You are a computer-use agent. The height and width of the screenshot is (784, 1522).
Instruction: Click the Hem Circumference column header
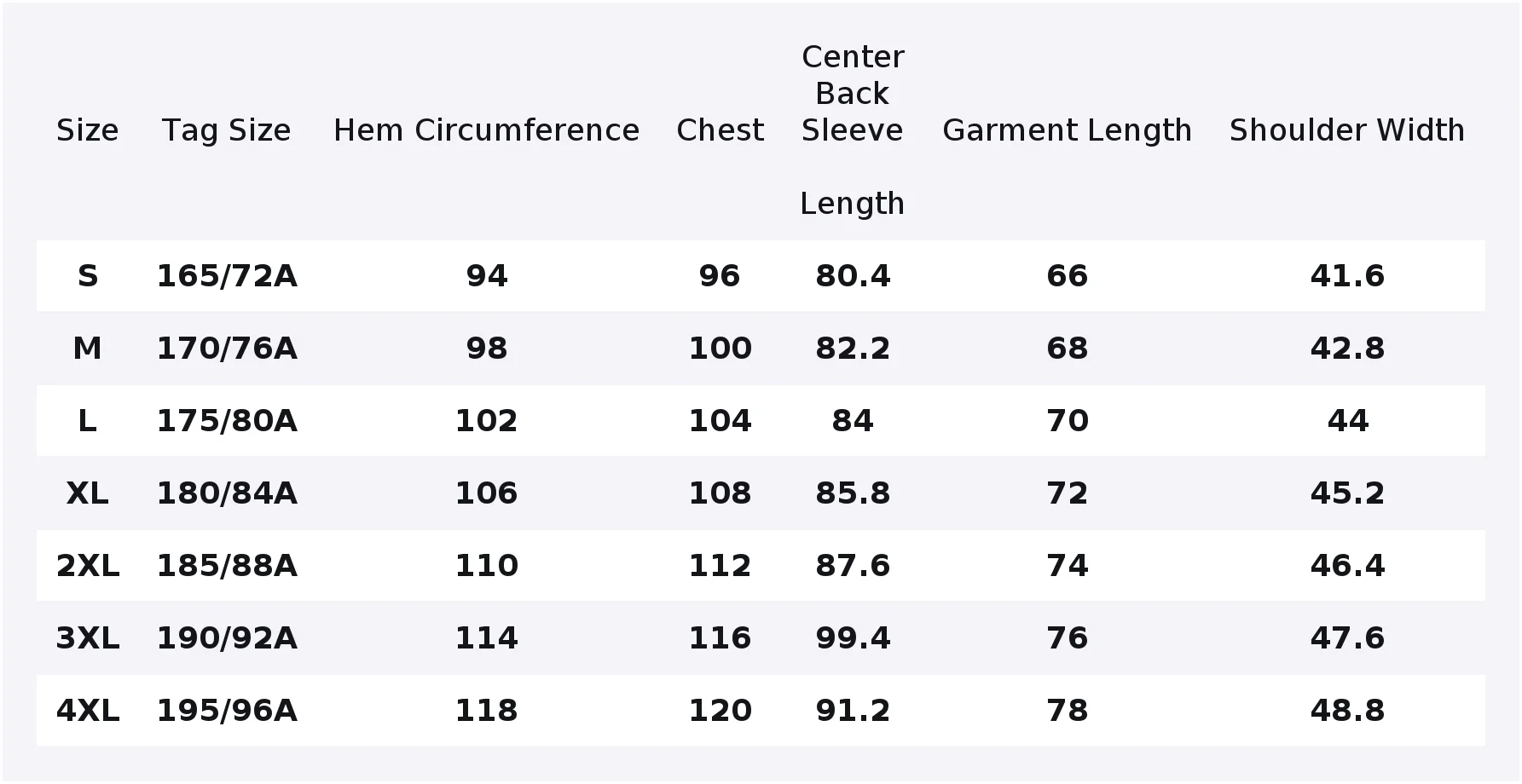click(x=486, y=130)
